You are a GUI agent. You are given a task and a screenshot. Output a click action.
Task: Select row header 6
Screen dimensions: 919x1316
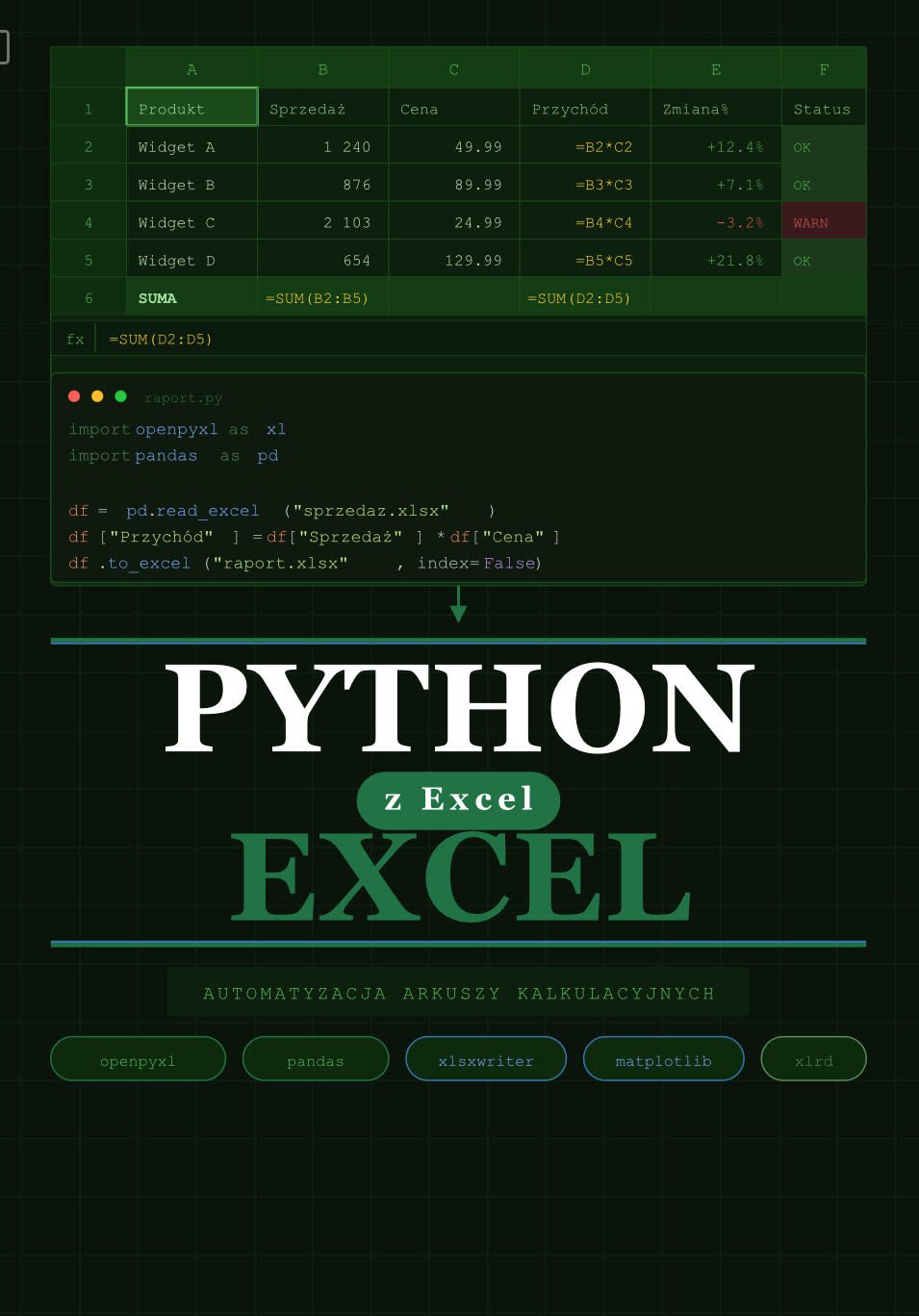tap(89, 298)
